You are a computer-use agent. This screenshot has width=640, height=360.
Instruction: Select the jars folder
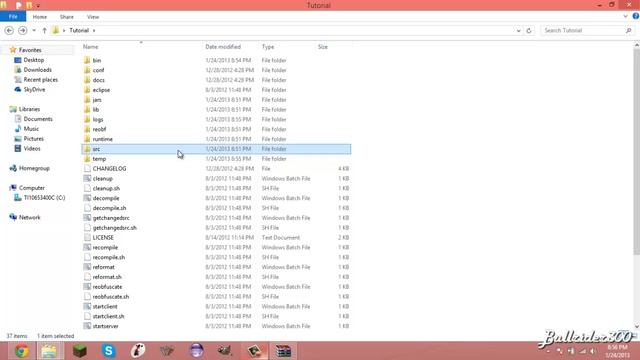coord(216,100)
